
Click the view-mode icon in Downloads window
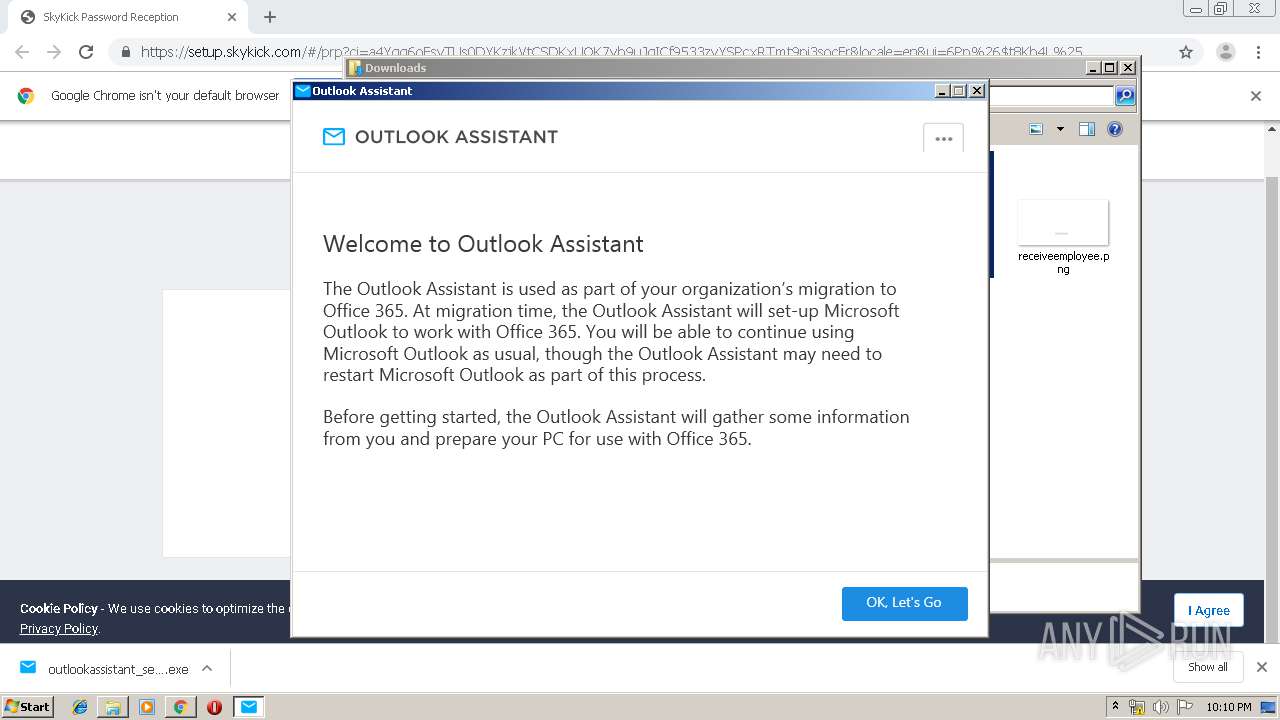pyautogui.click(x=1036, y=129)
